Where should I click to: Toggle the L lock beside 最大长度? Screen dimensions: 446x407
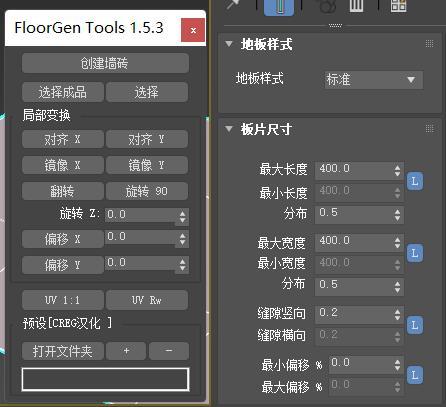415,182
